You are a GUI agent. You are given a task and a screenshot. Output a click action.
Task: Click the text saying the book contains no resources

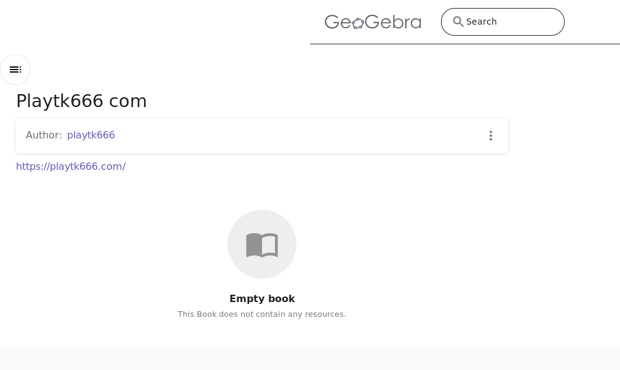[262, 314]
